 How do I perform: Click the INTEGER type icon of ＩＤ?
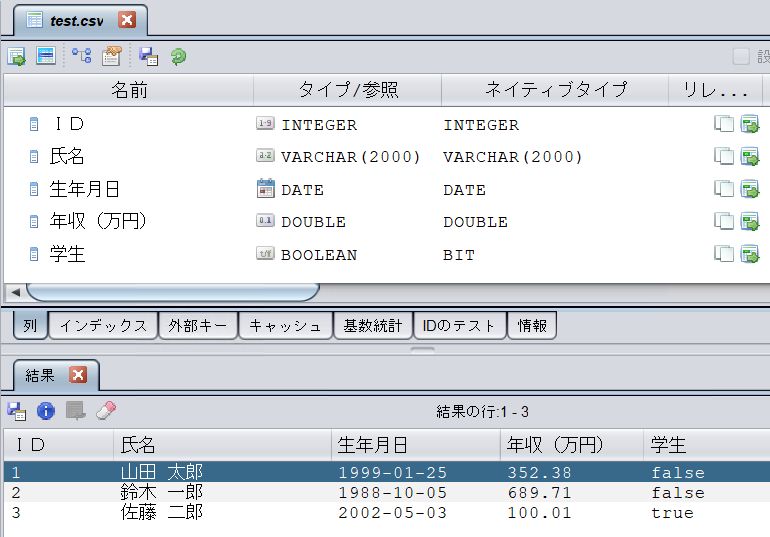point(265,123)
